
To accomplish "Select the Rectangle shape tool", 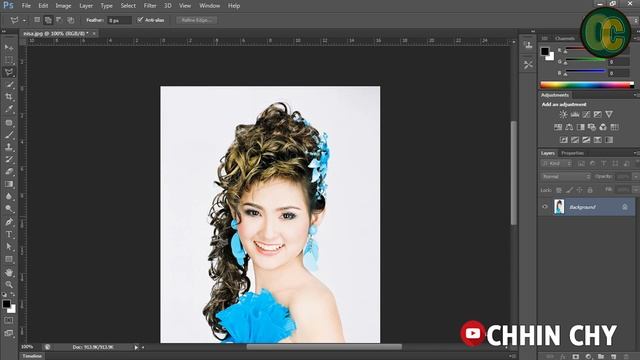I will click(x=9, y=259).
